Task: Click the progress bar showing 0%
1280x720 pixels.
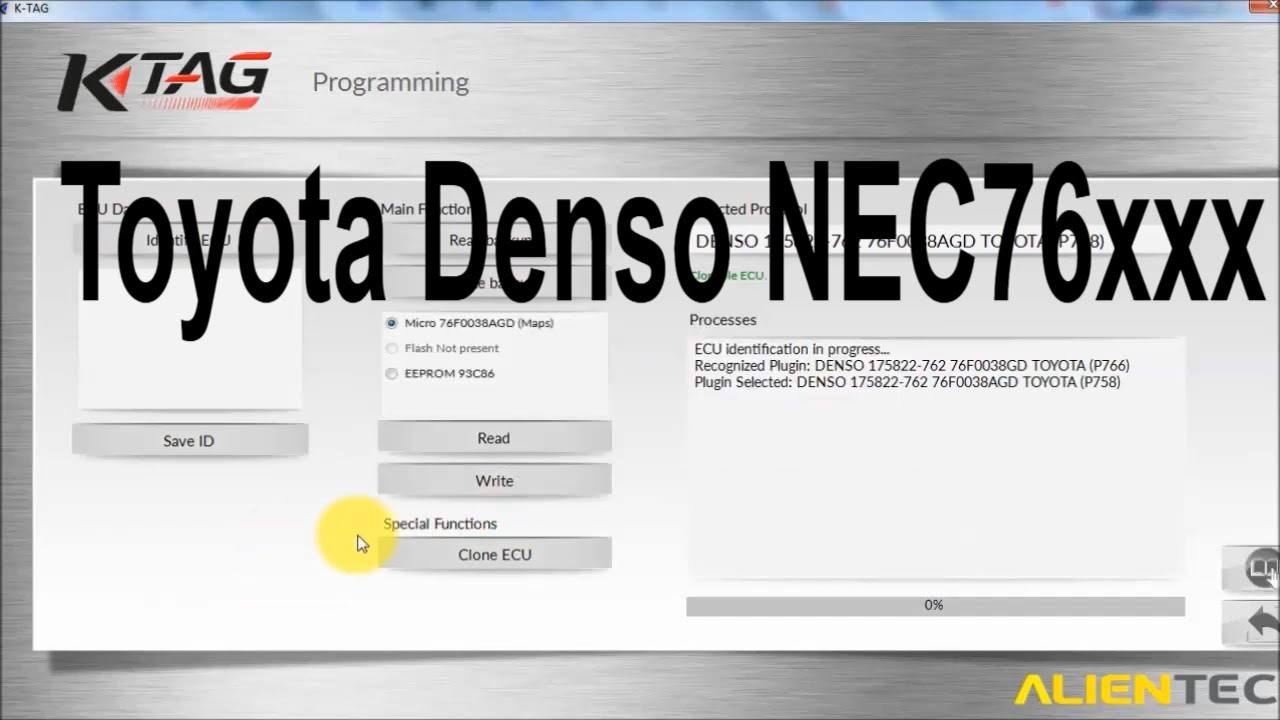Action: tap(935, 606)
